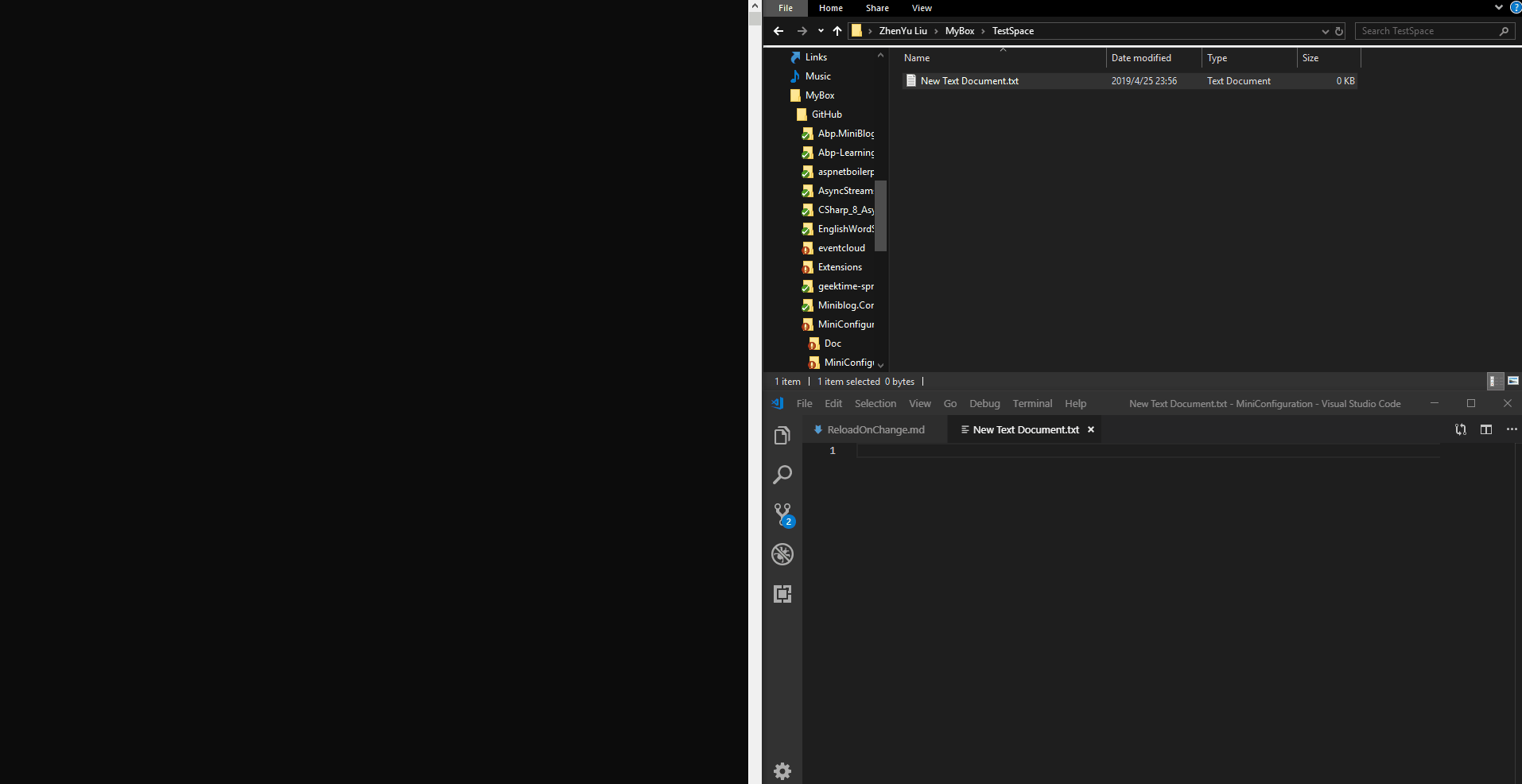Sort files by Name column
1522x784 pixels.
point(1002,58)
